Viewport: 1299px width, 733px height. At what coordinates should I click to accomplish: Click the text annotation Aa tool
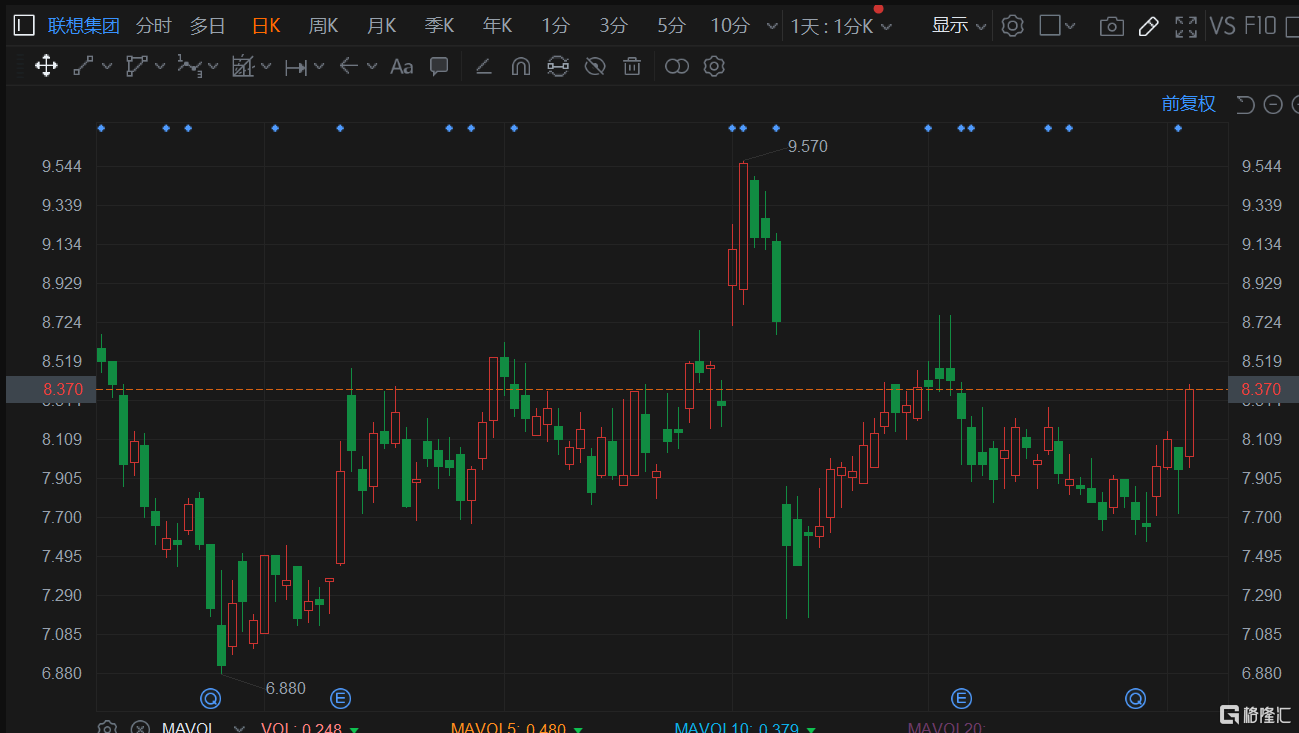click(401, 67)
